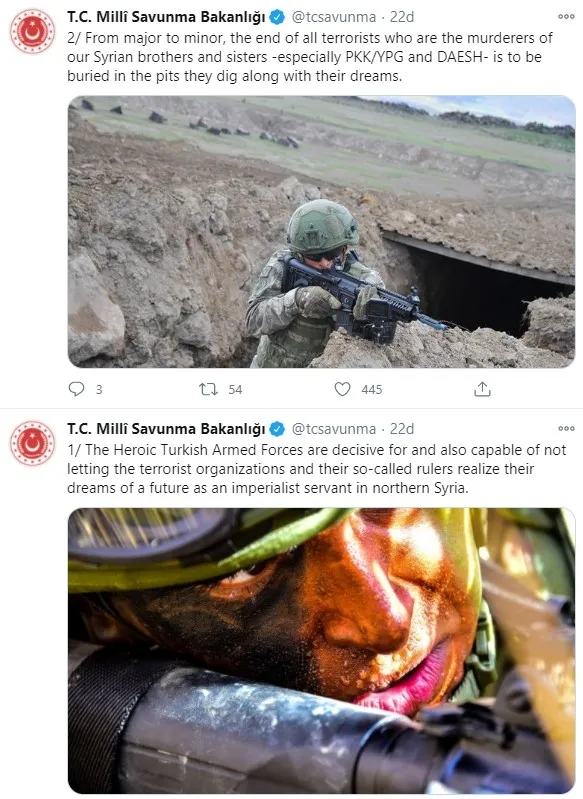Like the tweet with 445 likes
The width and height of the screenshot is (583, 799).
[x=342, y=389]
